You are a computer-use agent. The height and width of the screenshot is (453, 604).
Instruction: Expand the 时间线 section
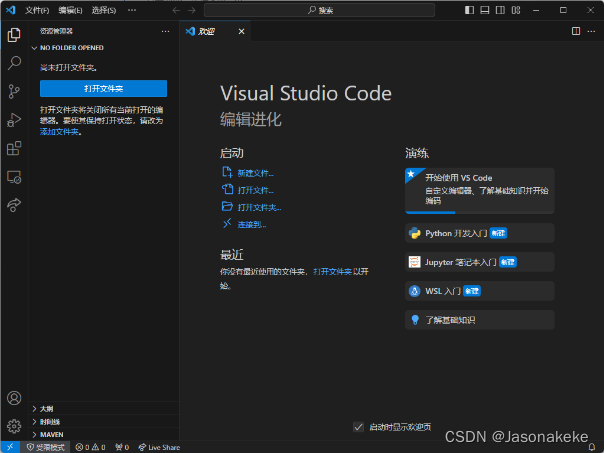tap(104, 422)
